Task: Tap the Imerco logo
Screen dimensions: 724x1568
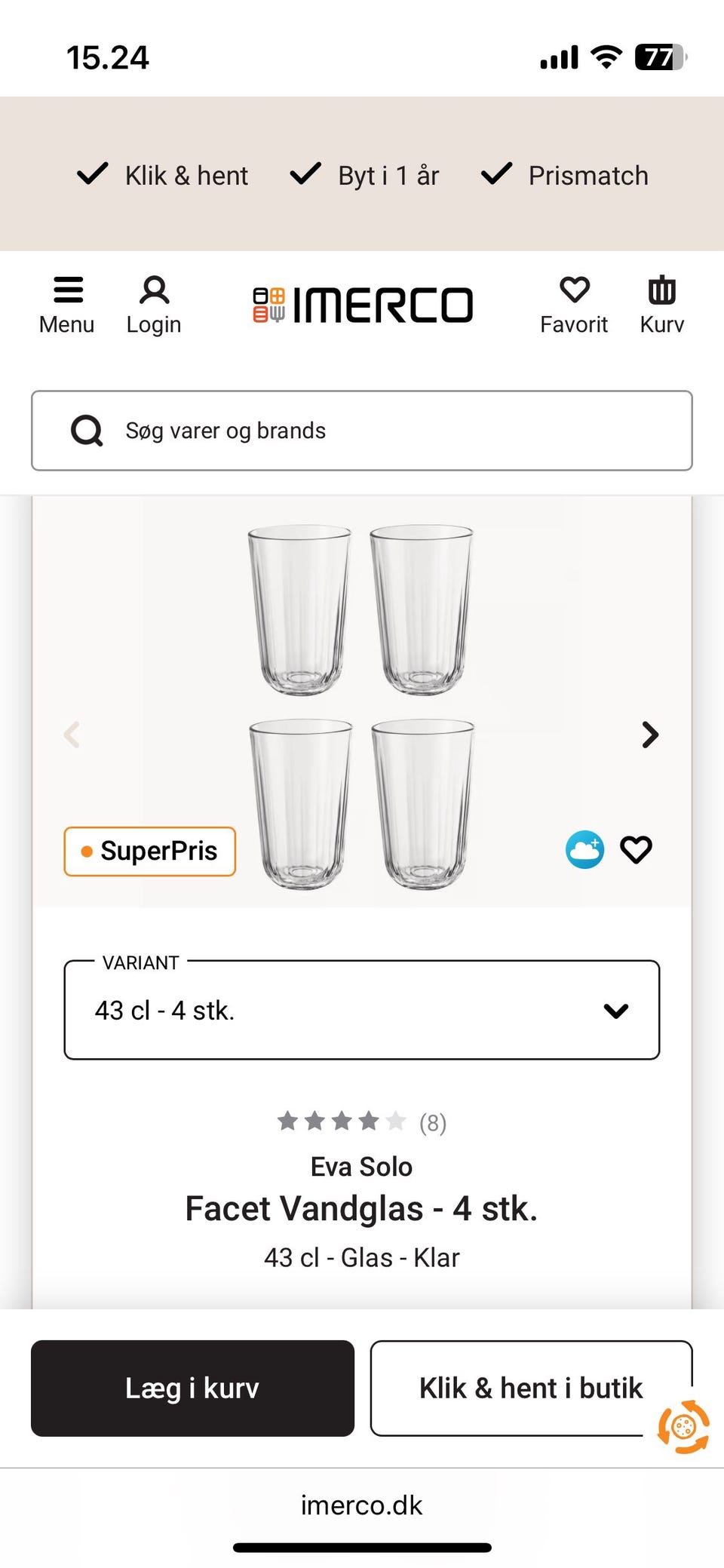Action: [x=363, y=305]
